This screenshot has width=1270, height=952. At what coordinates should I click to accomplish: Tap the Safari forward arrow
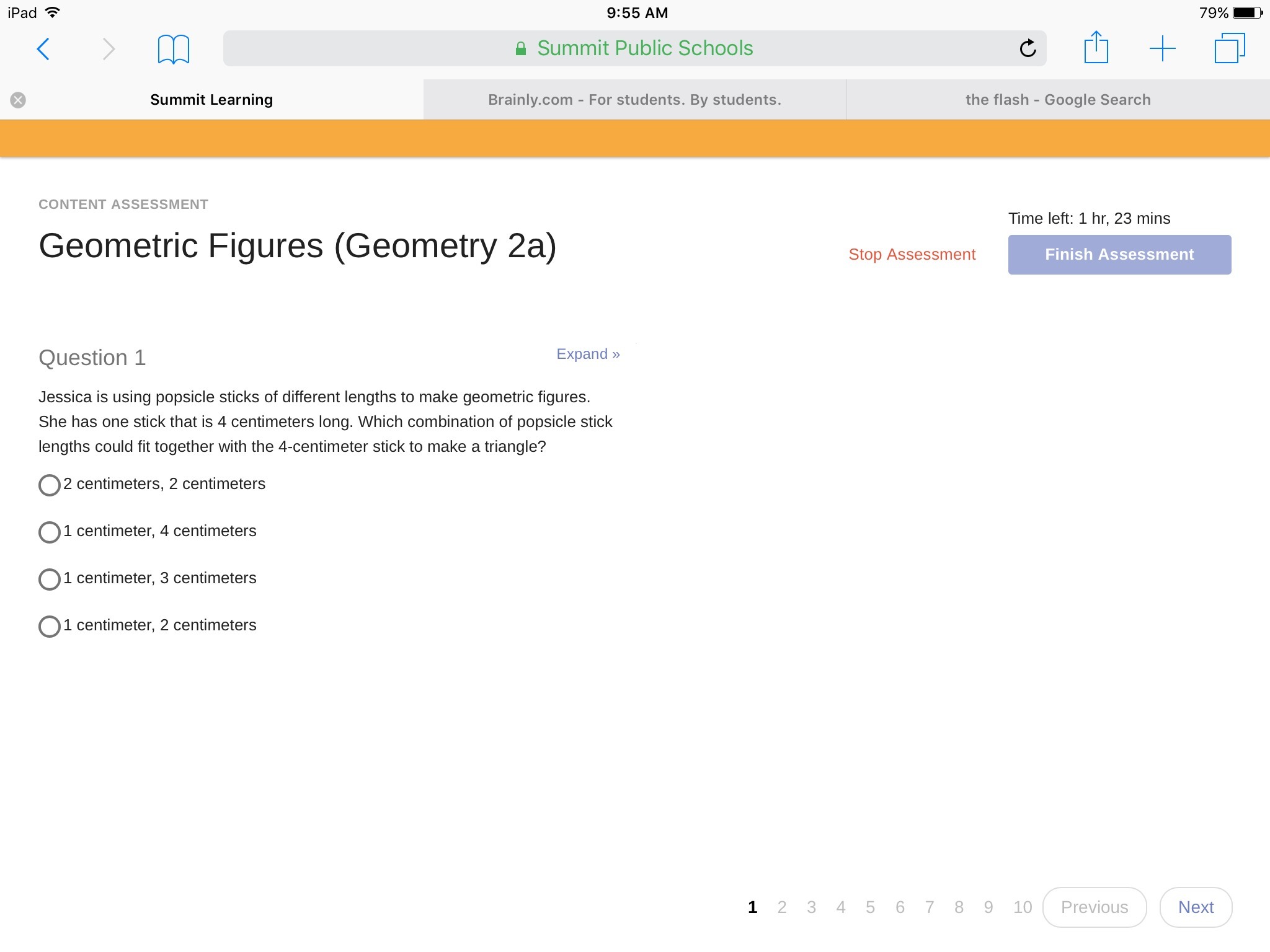tap(109, 49)
